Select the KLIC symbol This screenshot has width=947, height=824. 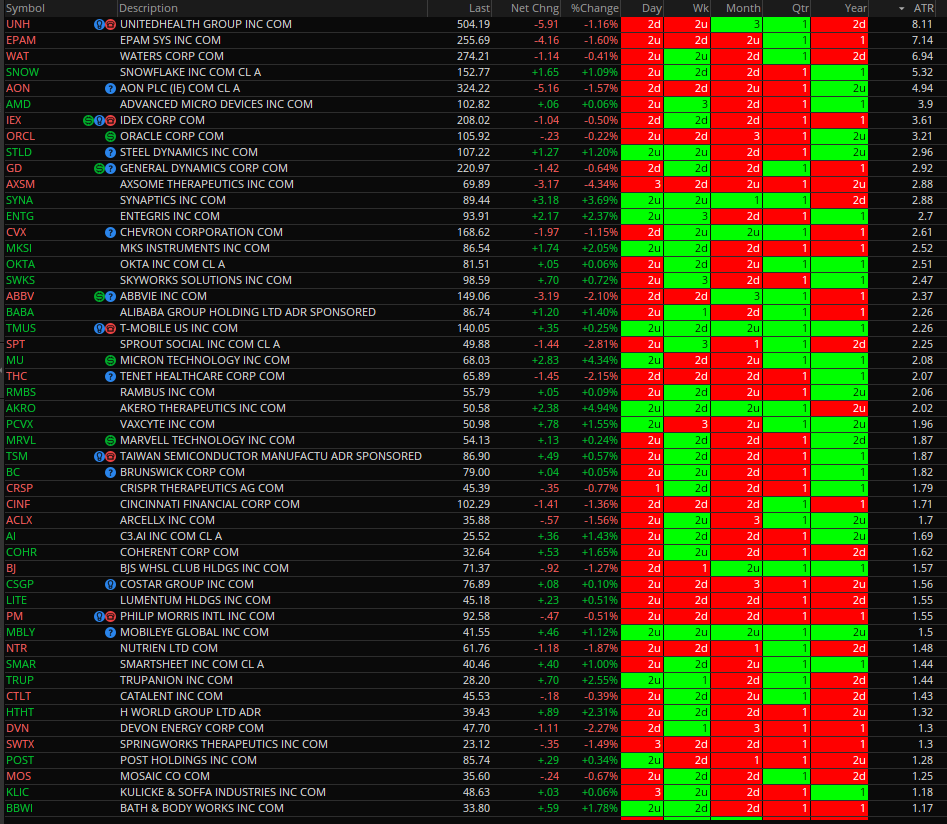(x=18, y=793)
